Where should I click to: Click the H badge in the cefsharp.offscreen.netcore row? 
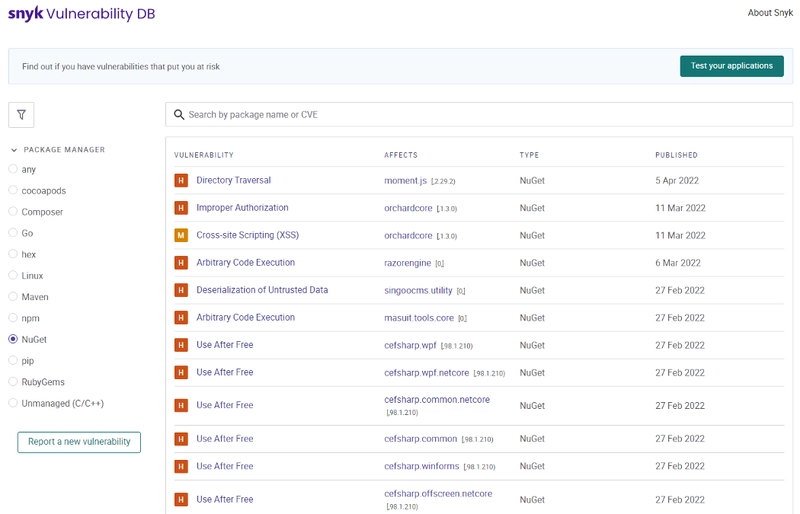point(181,499)
